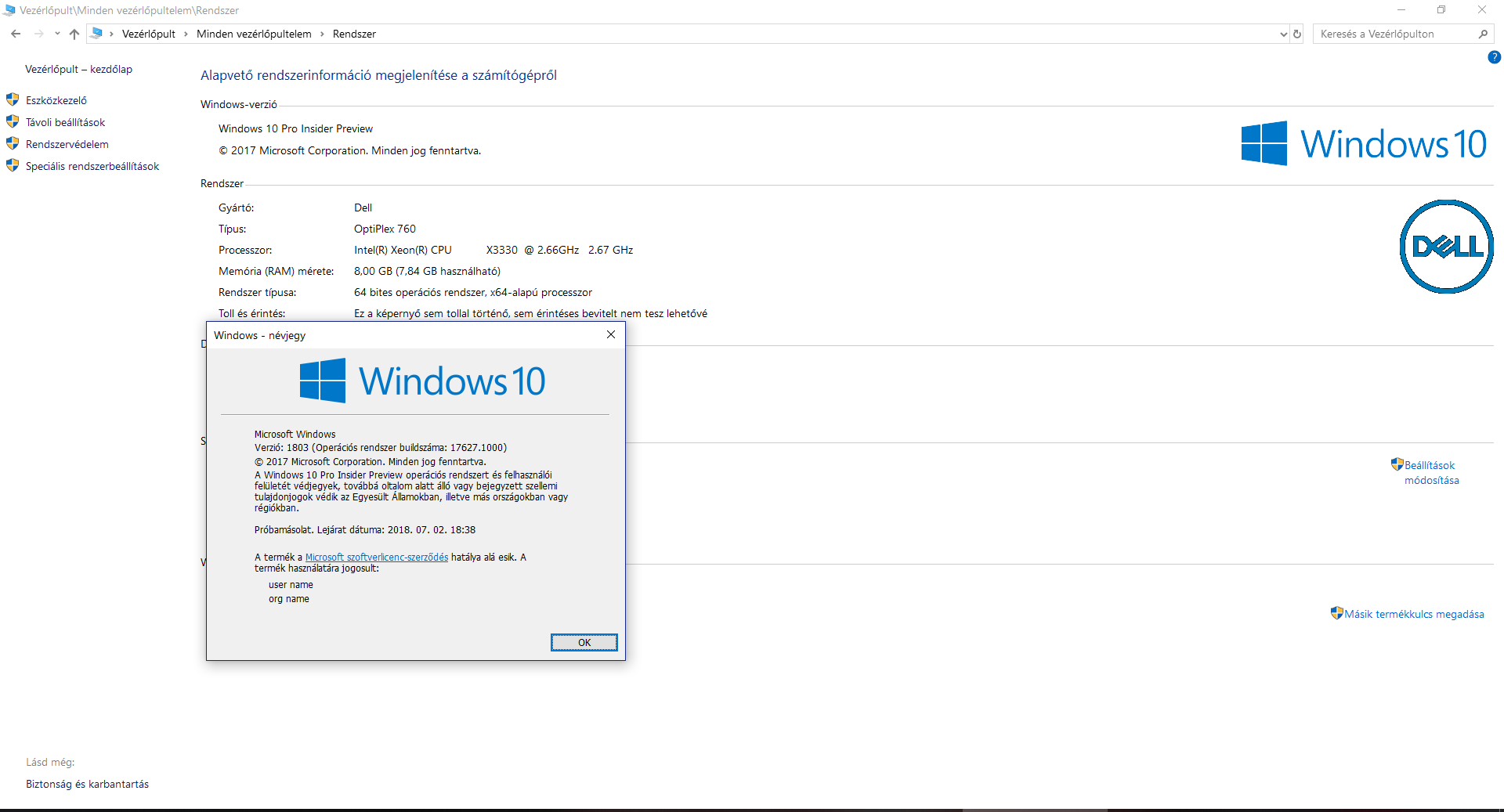Click the Toll és érintés: label
Viewport: 1504px width, 812px height.
point(252,313)
